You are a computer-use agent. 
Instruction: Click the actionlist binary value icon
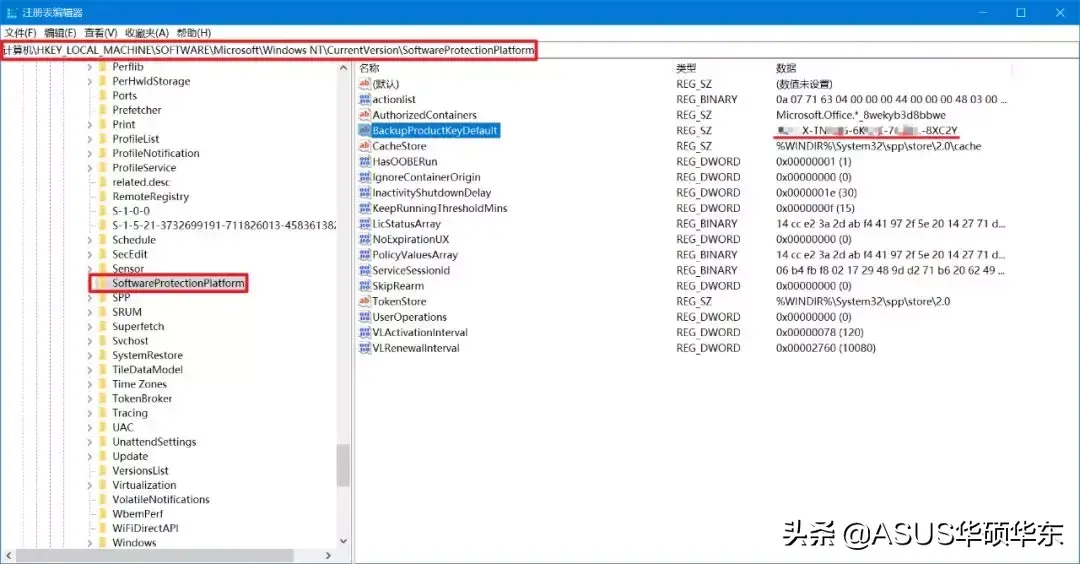(364, 99)
